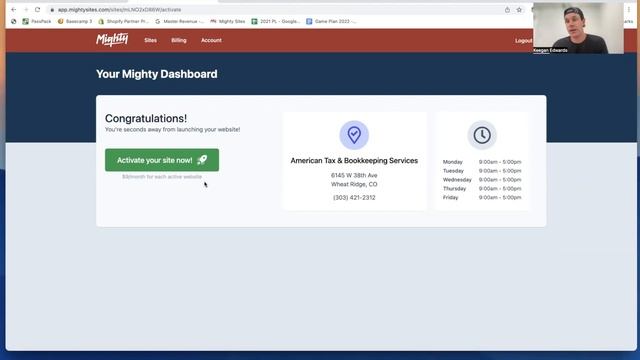Image resolution: width=640 pixels, height=360 pixels.
Task: Open the Account nav item
Action: pos(211,40)
